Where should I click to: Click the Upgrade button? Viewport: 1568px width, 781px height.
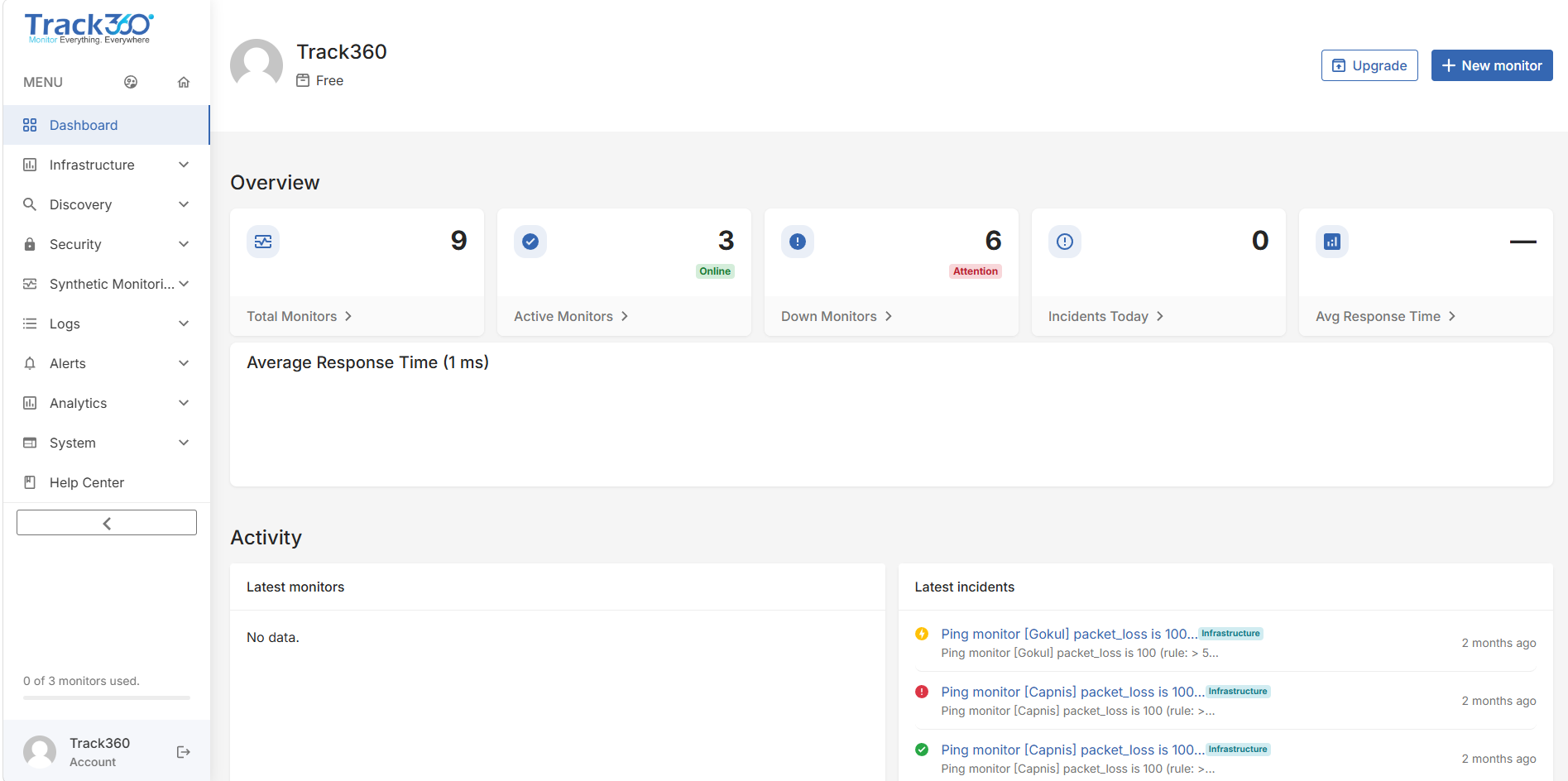click(1369, 65)
